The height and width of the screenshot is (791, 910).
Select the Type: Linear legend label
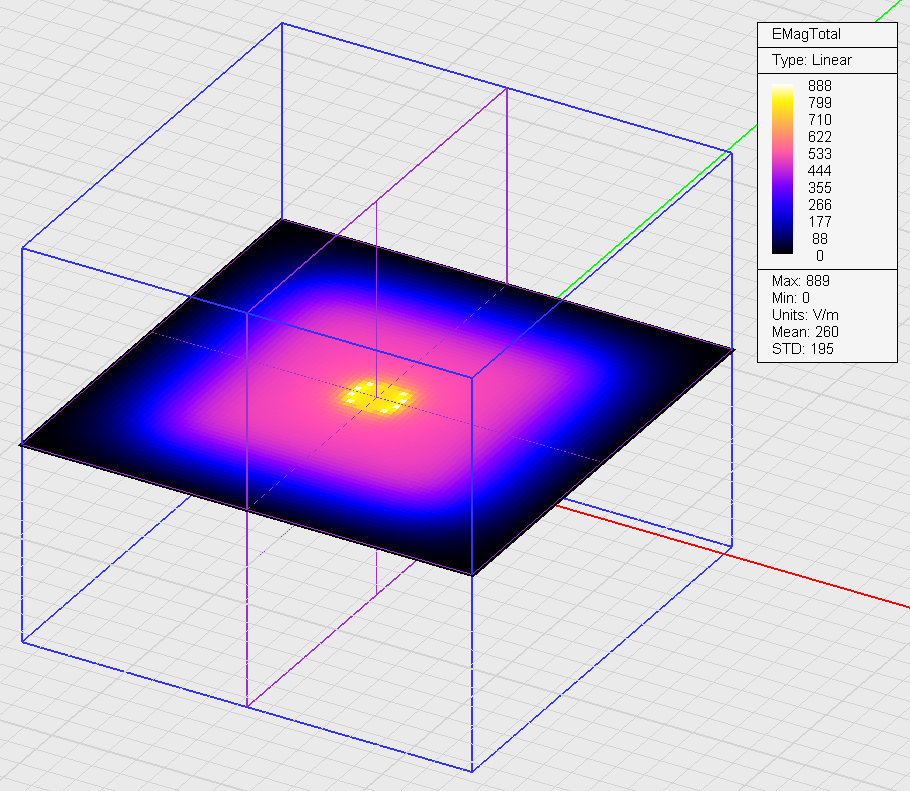coord(811,60)
